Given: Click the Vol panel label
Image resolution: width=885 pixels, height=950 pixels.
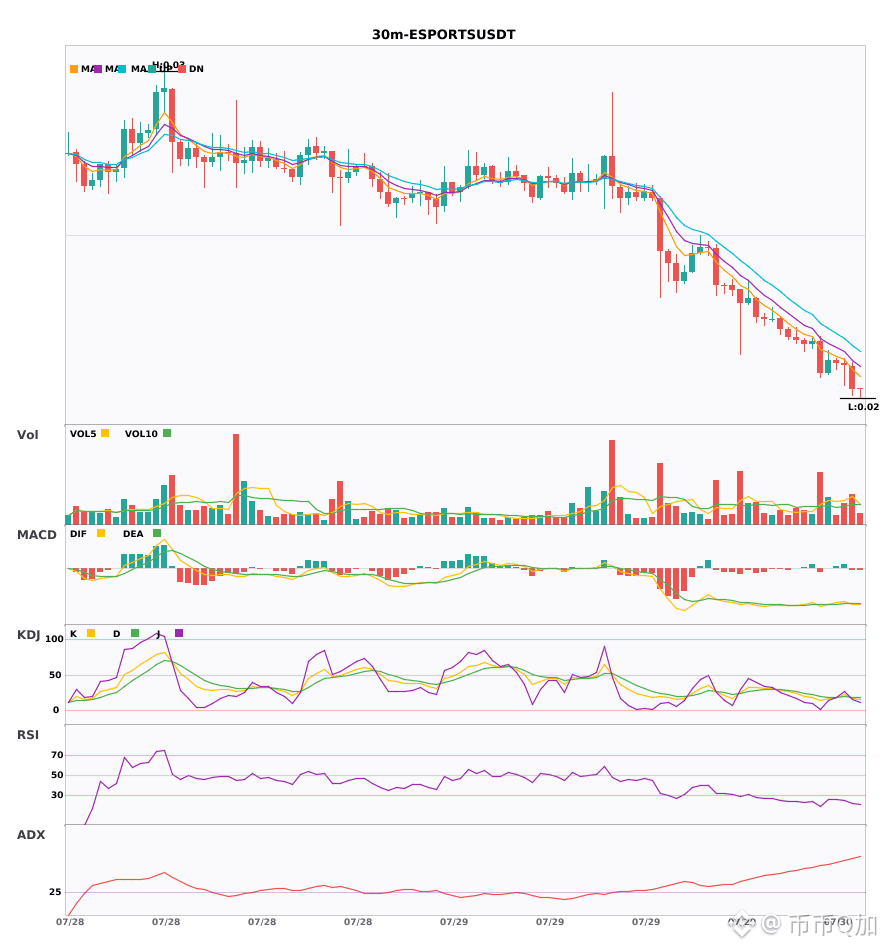Looking at the screenshot, I should point(27,435).
